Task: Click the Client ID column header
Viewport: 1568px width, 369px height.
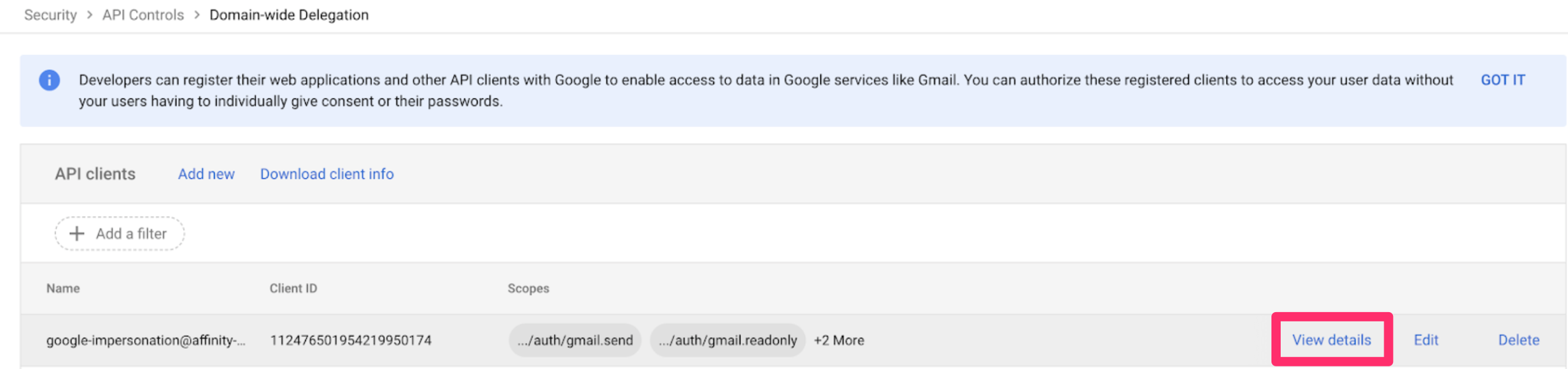Action: pos(293,288)
